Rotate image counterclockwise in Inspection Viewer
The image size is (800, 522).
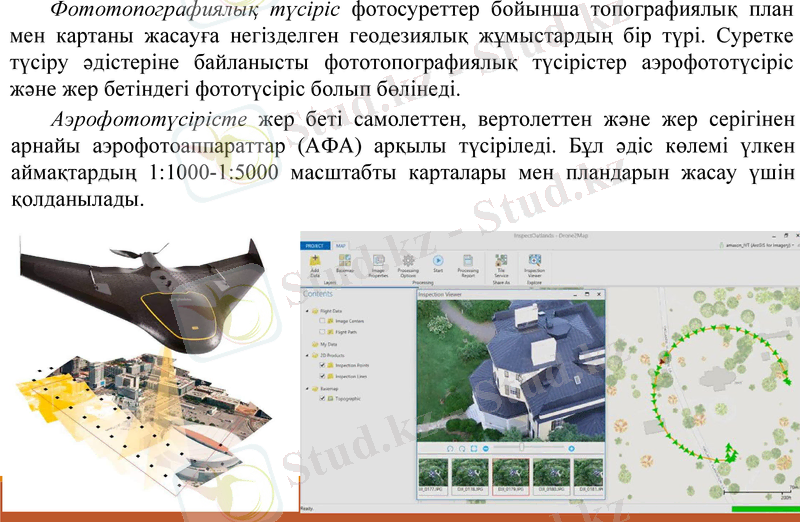(450, 449)
